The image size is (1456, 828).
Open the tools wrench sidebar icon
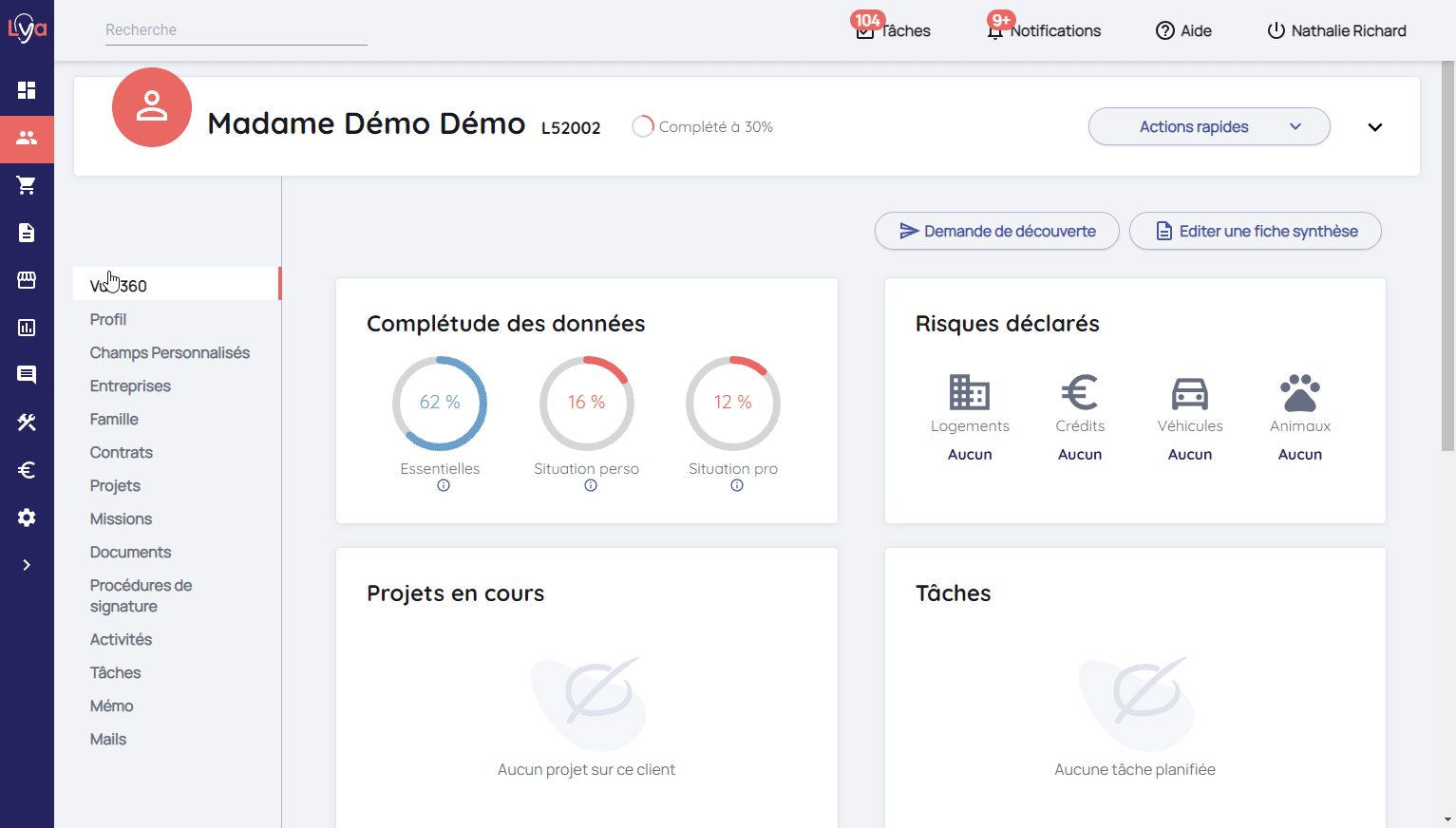tap(27, 423)
